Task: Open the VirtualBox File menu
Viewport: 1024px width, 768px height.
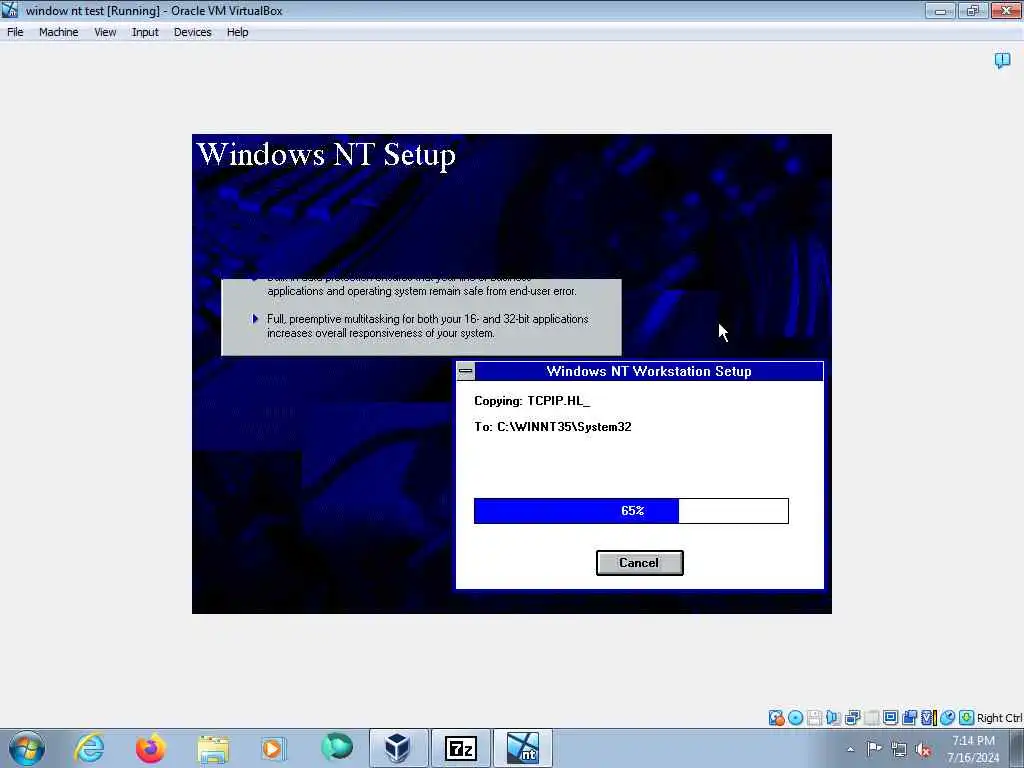Action: 15,32
